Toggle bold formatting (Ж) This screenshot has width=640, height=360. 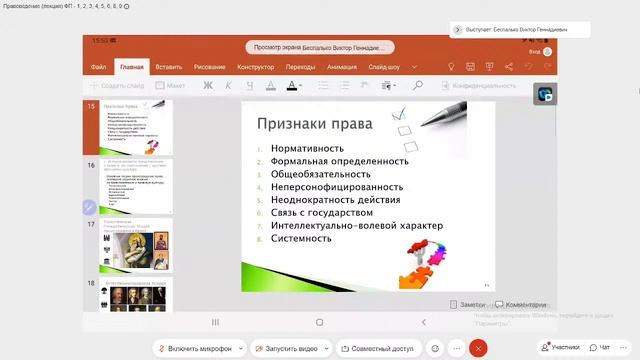pos(208,85)
